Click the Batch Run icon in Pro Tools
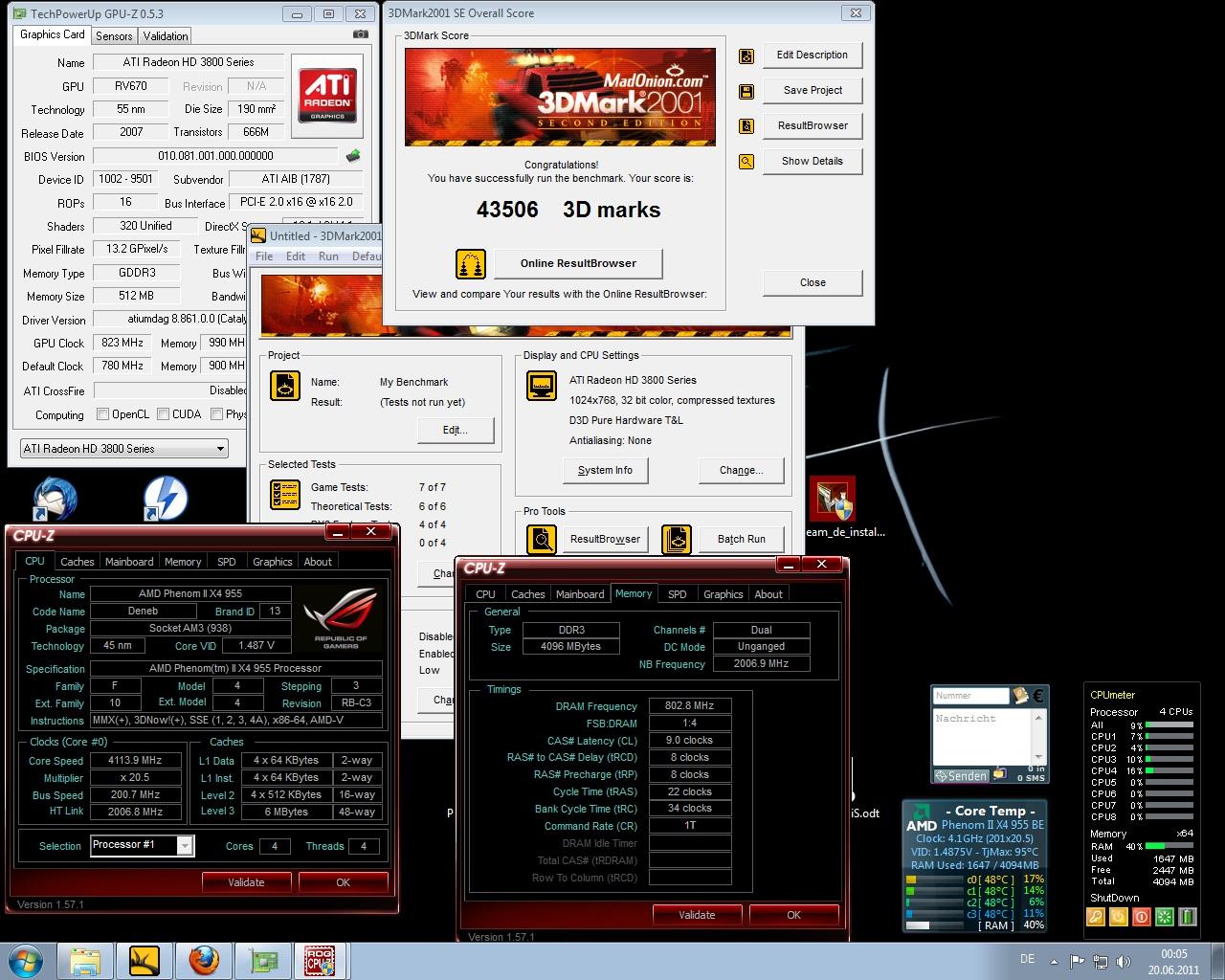Viewport: 1225px width, 980px height. (x=677, y=540)
